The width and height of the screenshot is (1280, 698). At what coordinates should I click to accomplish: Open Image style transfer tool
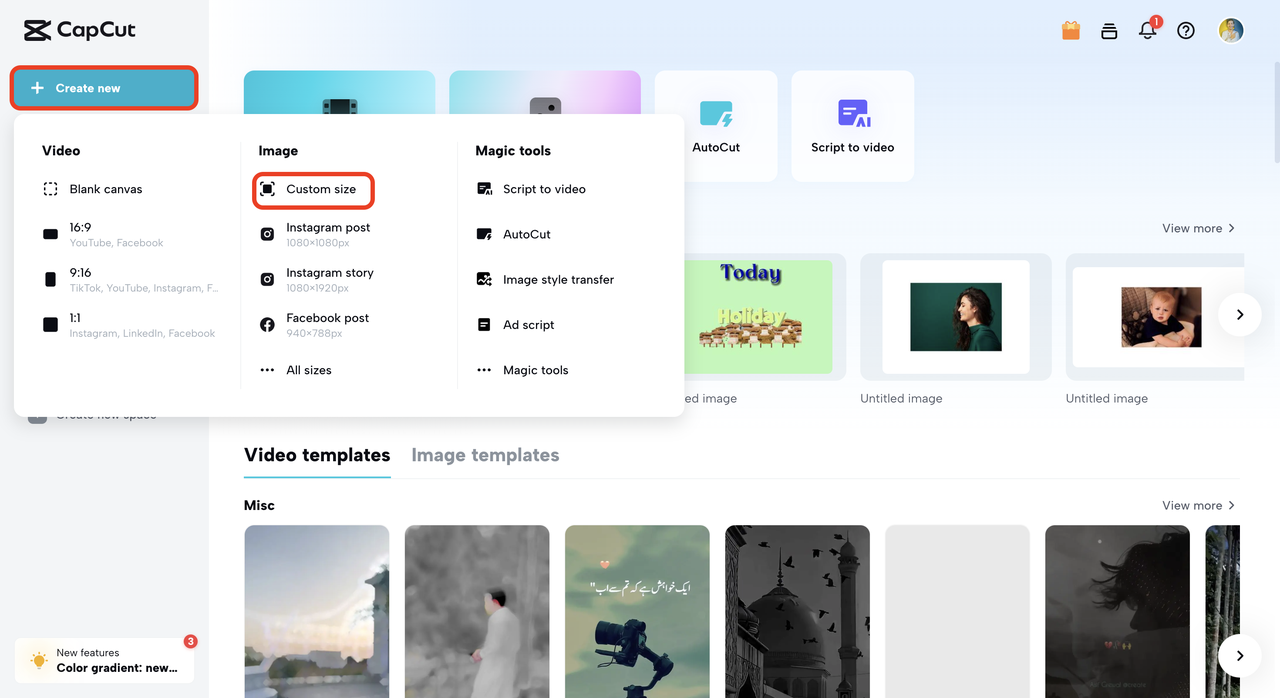point(559,279)
